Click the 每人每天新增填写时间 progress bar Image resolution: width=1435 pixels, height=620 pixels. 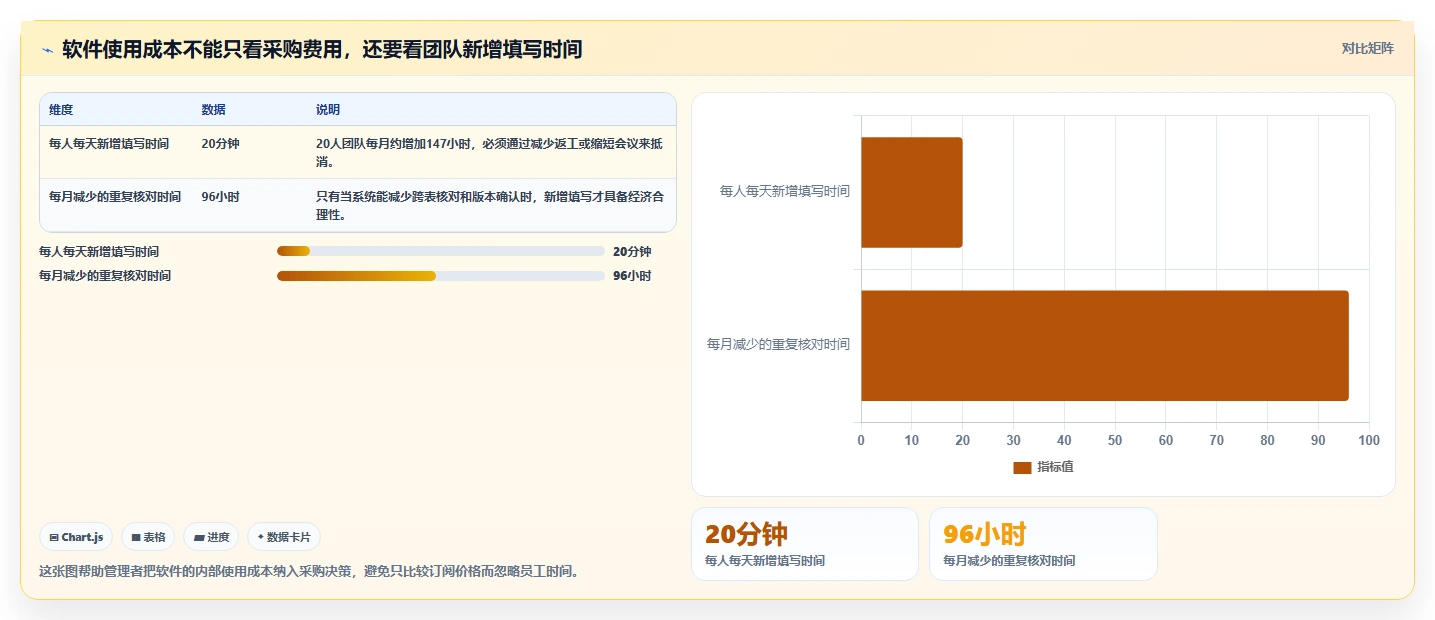pyautogui.click(x=441, y=251)
